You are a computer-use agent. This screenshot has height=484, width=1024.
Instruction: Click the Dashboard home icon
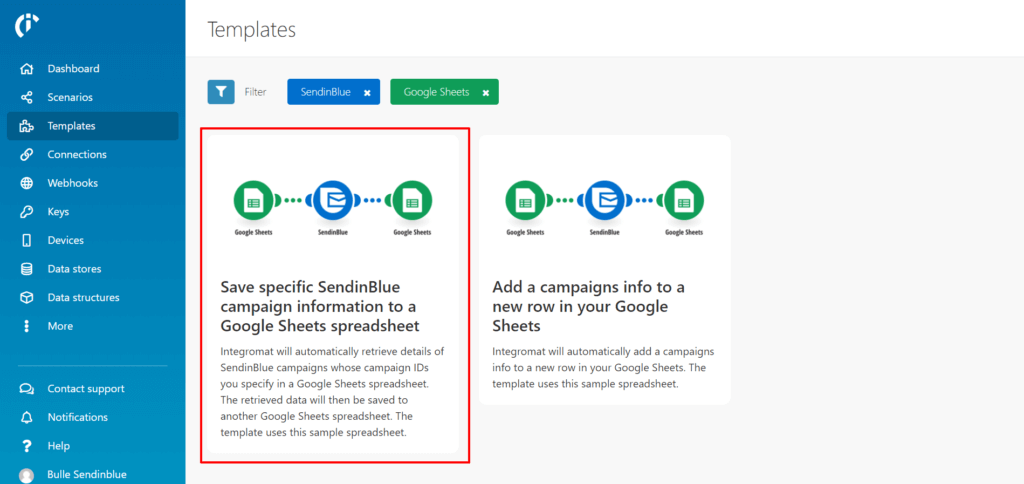(27, 69)
